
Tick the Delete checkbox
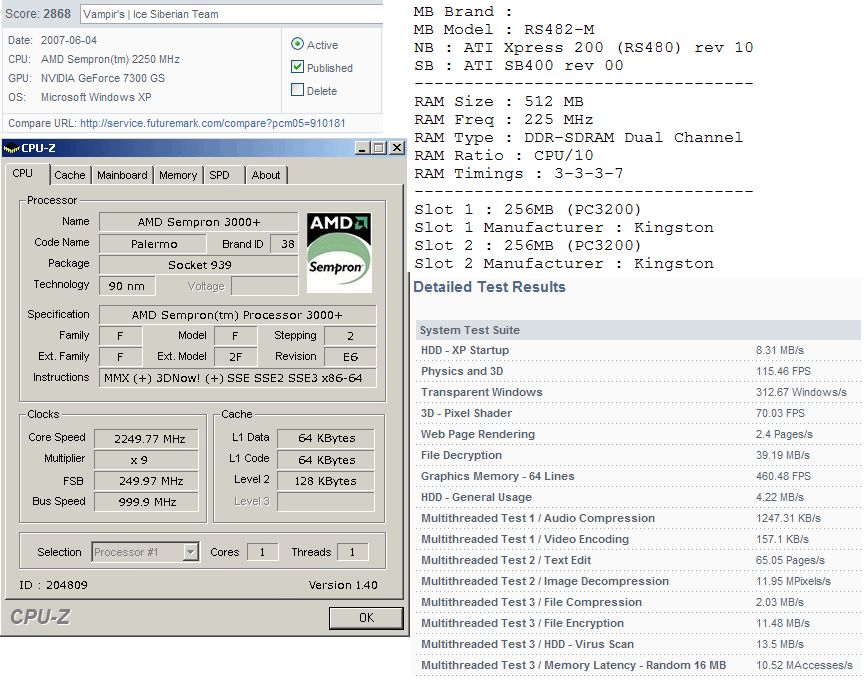point(298,90)
